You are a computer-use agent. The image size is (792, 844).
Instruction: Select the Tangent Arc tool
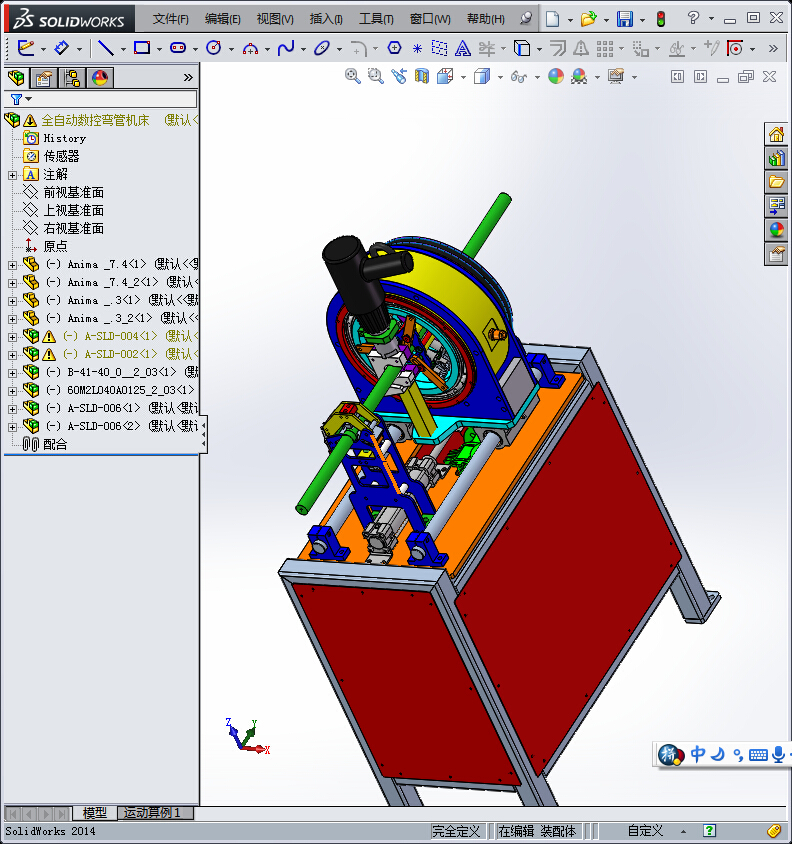click(x=250, y=49)
